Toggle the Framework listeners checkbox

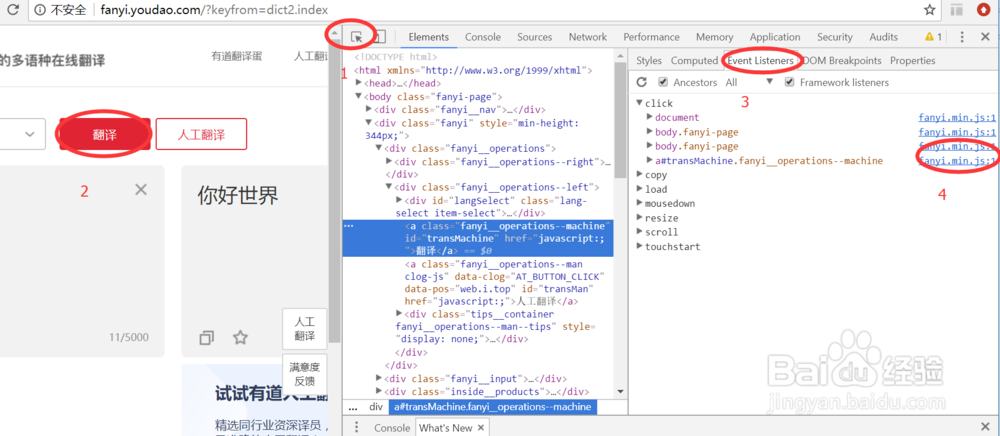790,82
